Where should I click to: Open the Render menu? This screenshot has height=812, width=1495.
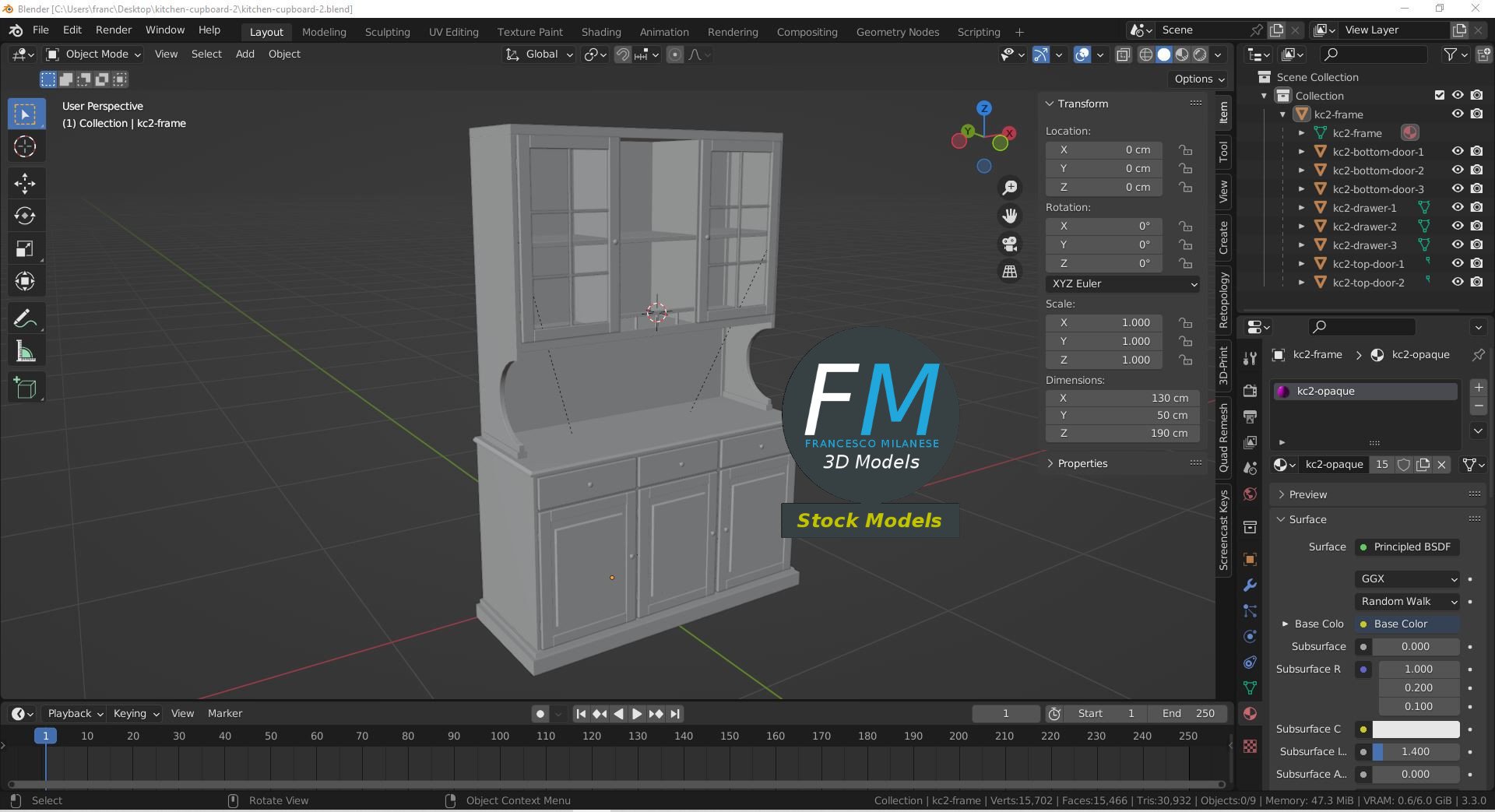114,30
